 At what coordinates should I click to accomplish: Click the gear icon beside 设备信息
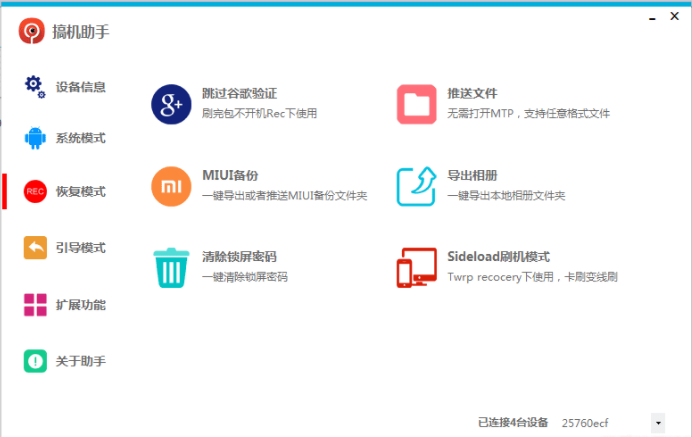[35, 87]
